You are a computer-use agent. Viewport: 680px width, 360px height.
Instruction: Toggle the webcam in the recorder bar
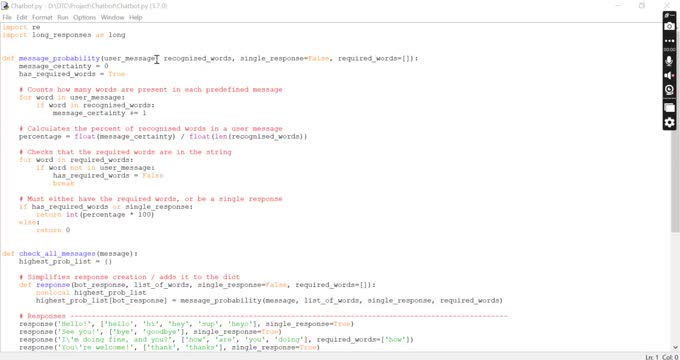pos(669,90)
